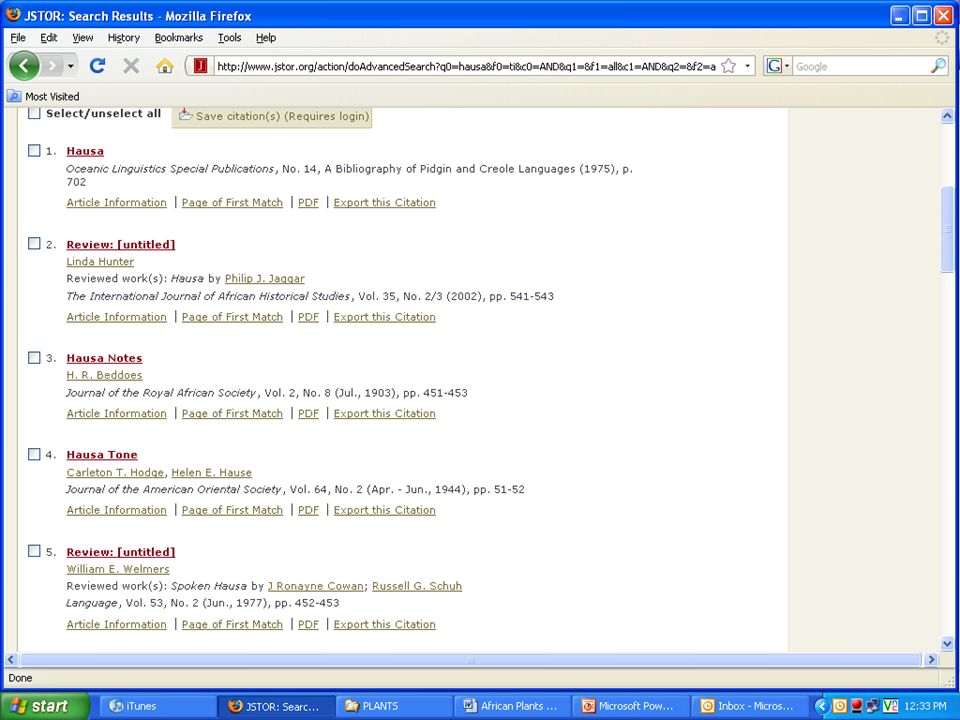
Task: Open PDF for the Hausa Tone result
Action: point(309,510)
